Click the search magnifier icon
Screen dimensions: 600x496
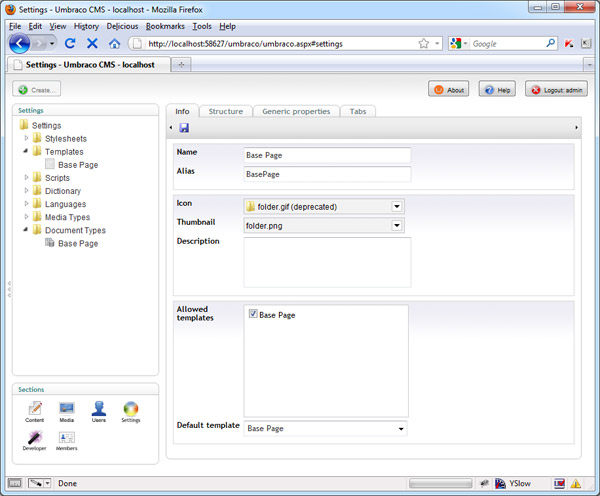pyautogui.click(x=550, y=43)
